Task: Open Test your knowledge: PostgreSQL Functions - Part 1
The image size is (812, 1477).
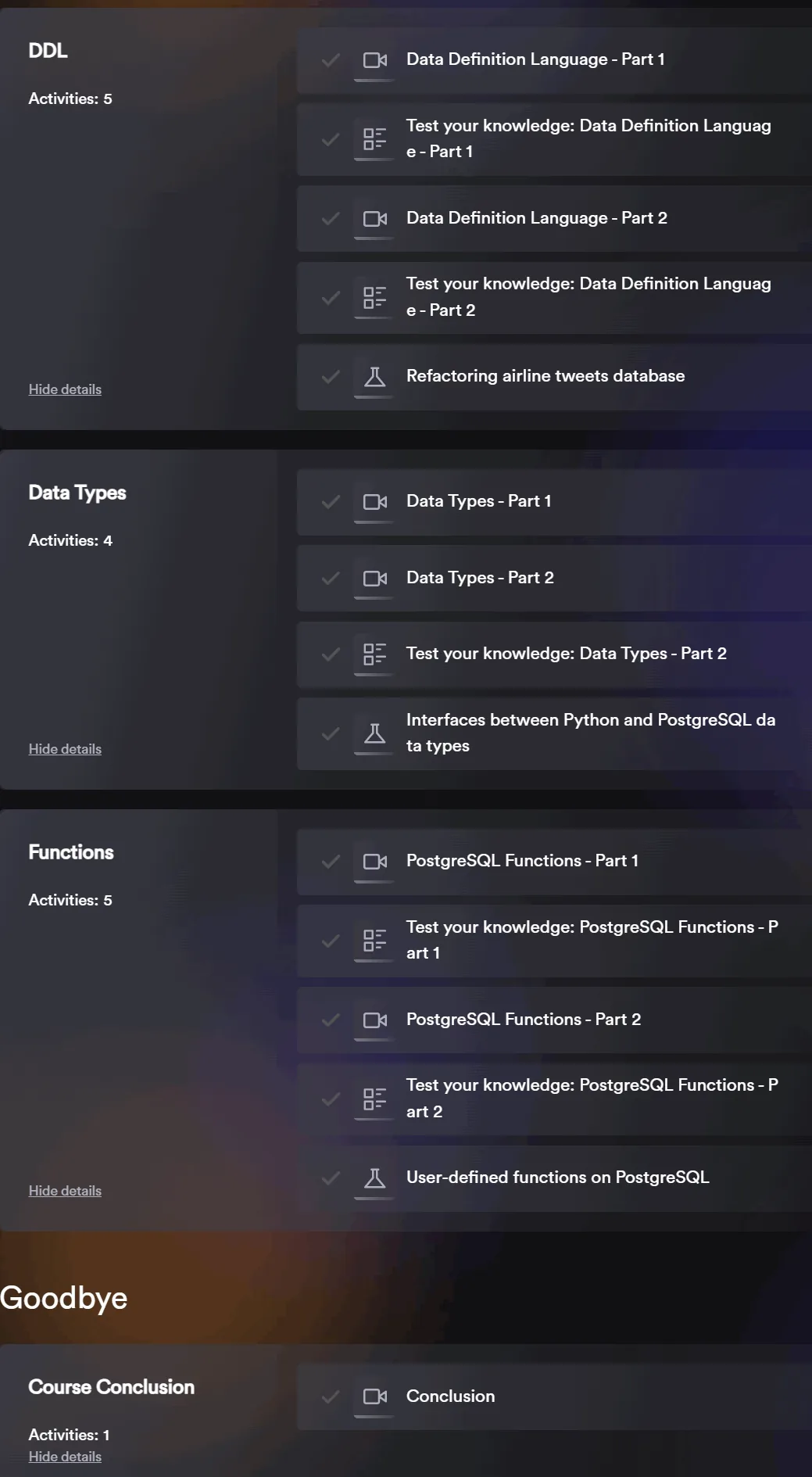Action: click(554, 941)
